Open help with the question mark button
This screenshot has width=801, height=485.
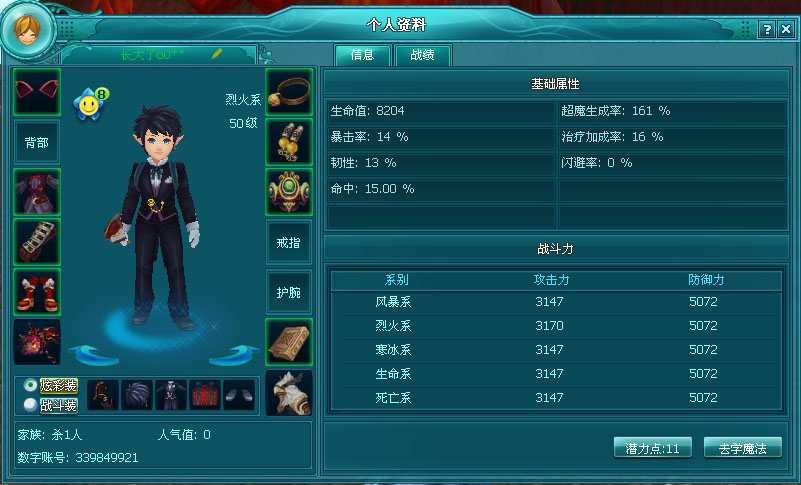click(766, 30)
